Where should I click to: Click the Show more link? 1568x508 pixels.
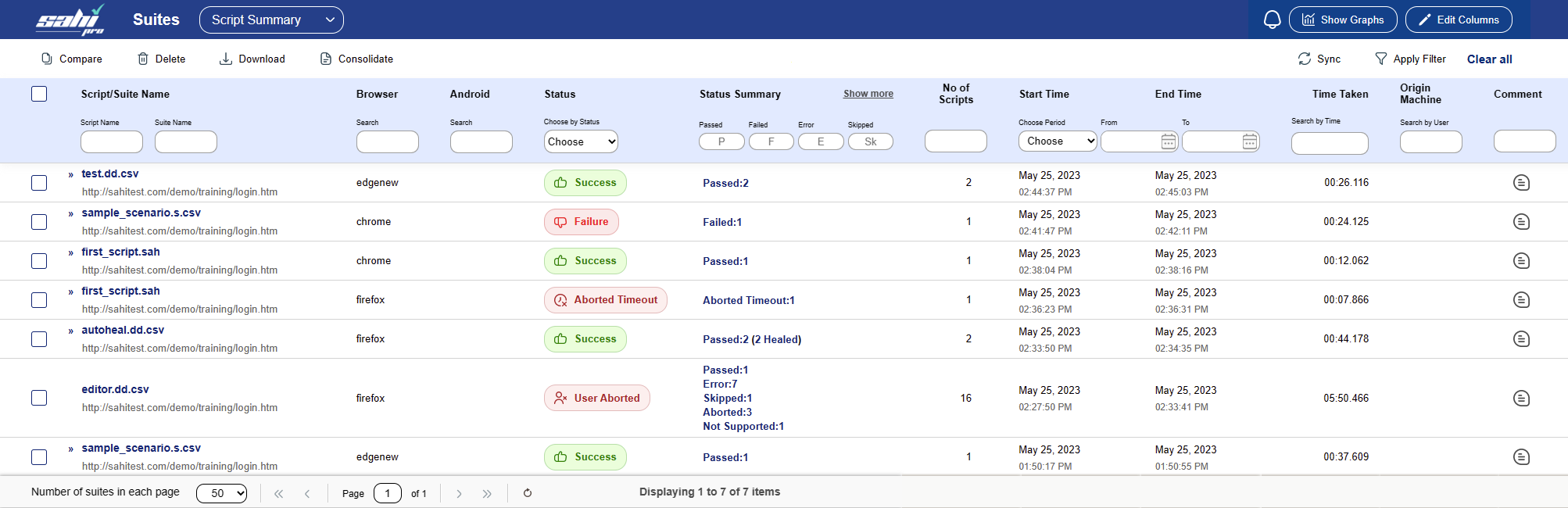[x=868, y=94]
